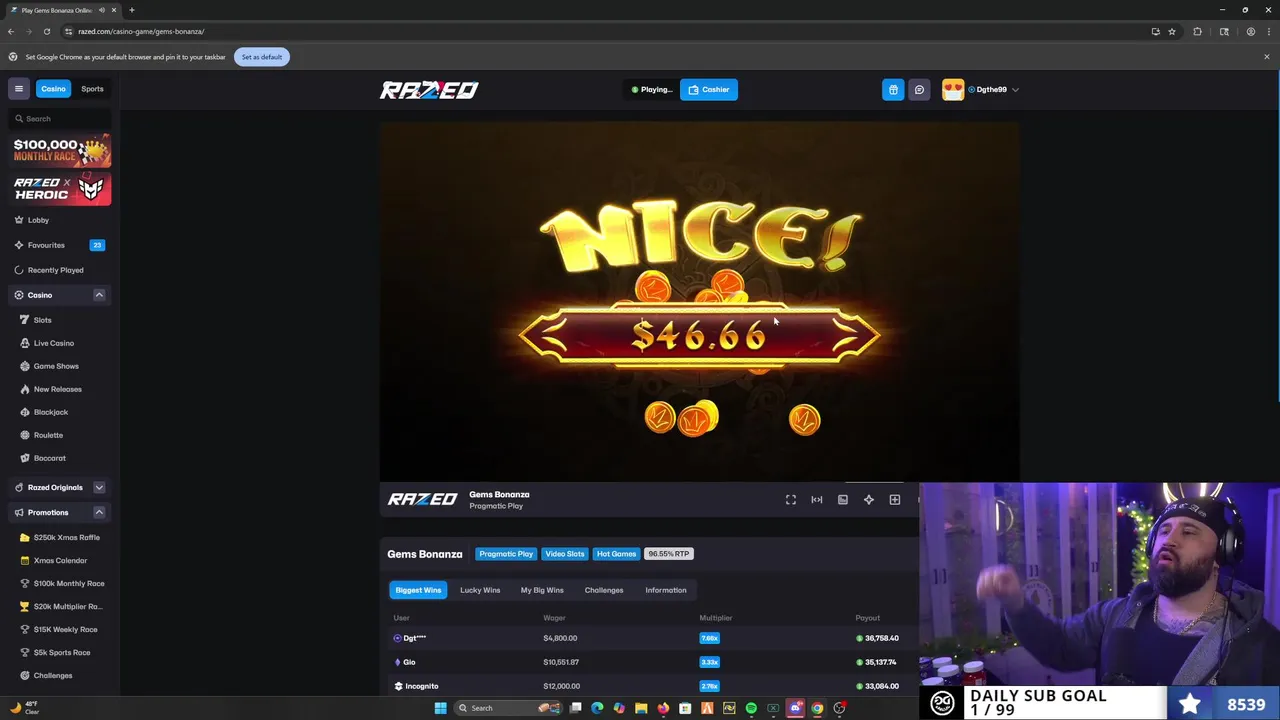Click the $100,000 Monthly Race banner

62,150
